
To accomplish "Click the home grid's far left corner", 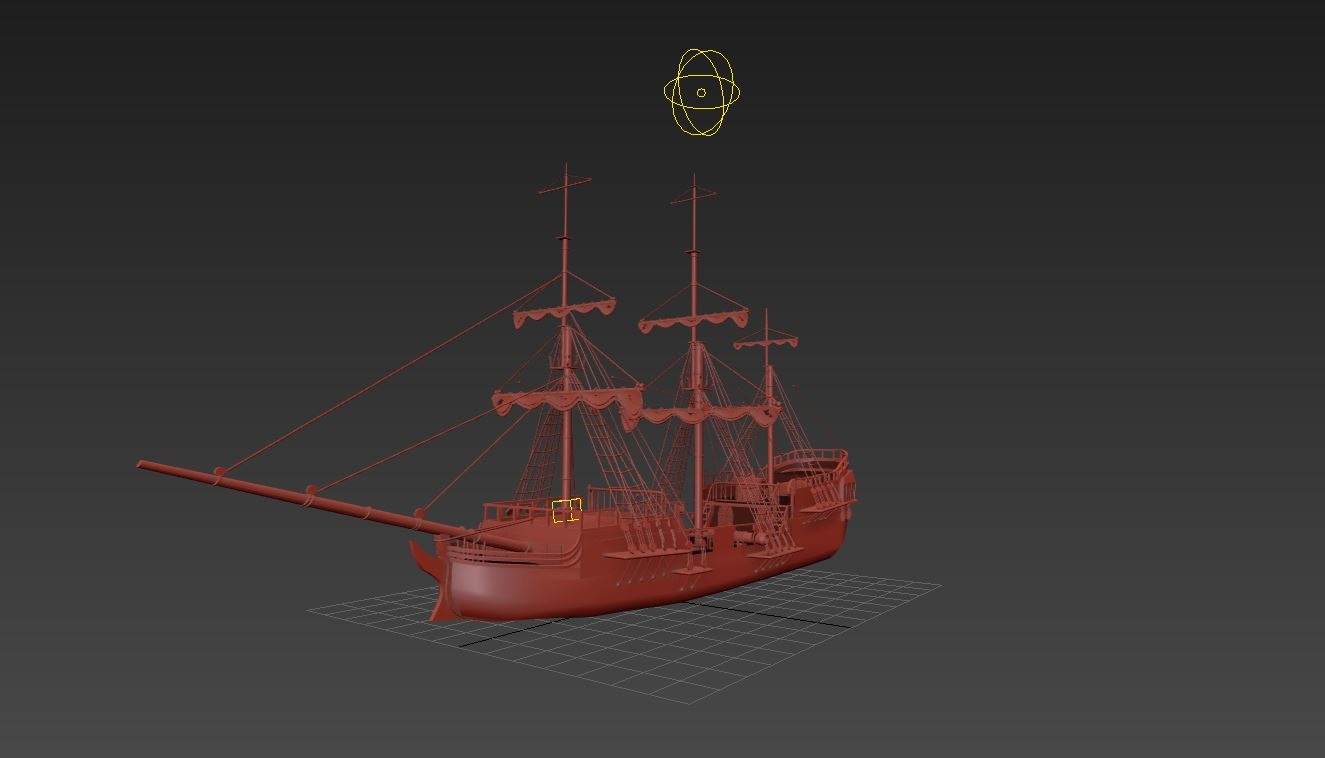I will pyautogui.click(x=309, y=608).
